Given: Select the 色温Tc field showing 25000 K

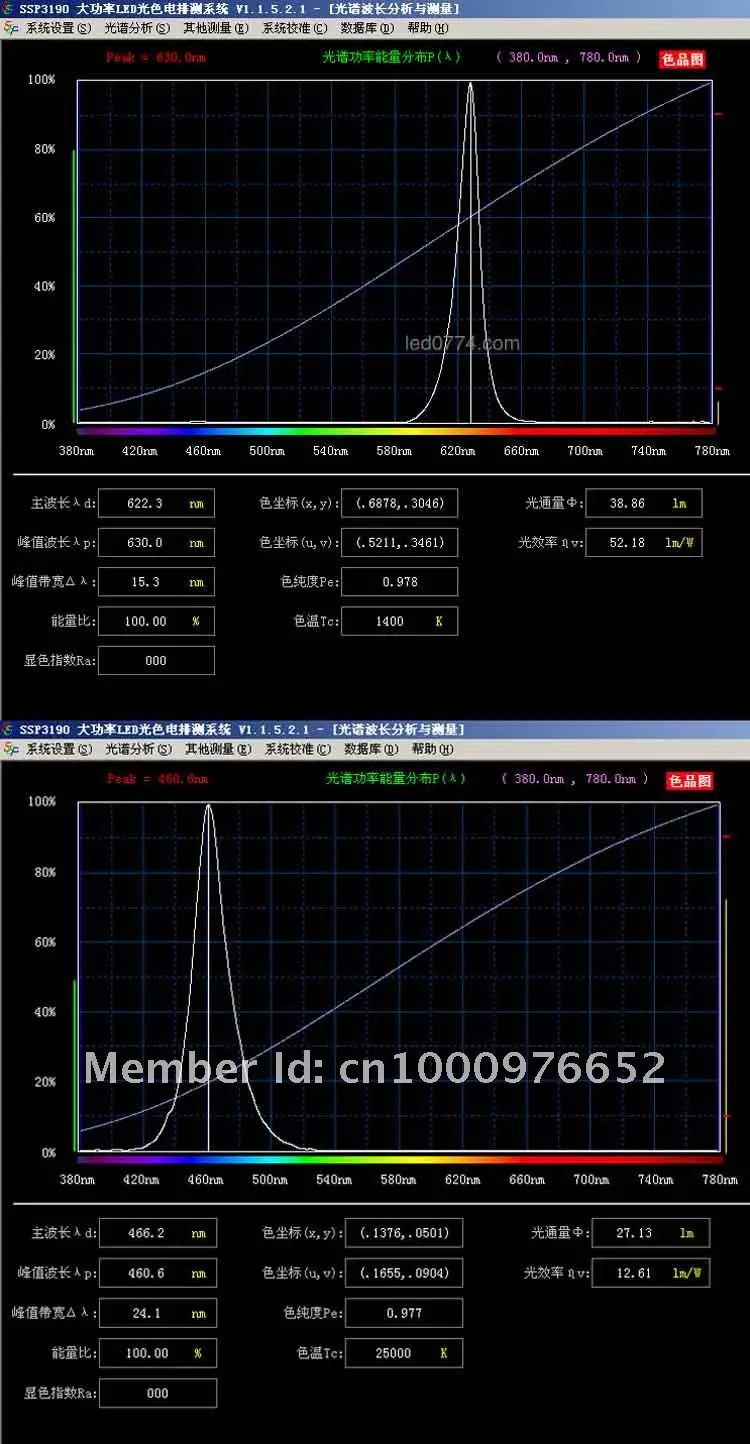Looking at the screenshot, I should tap(404, 1353).
